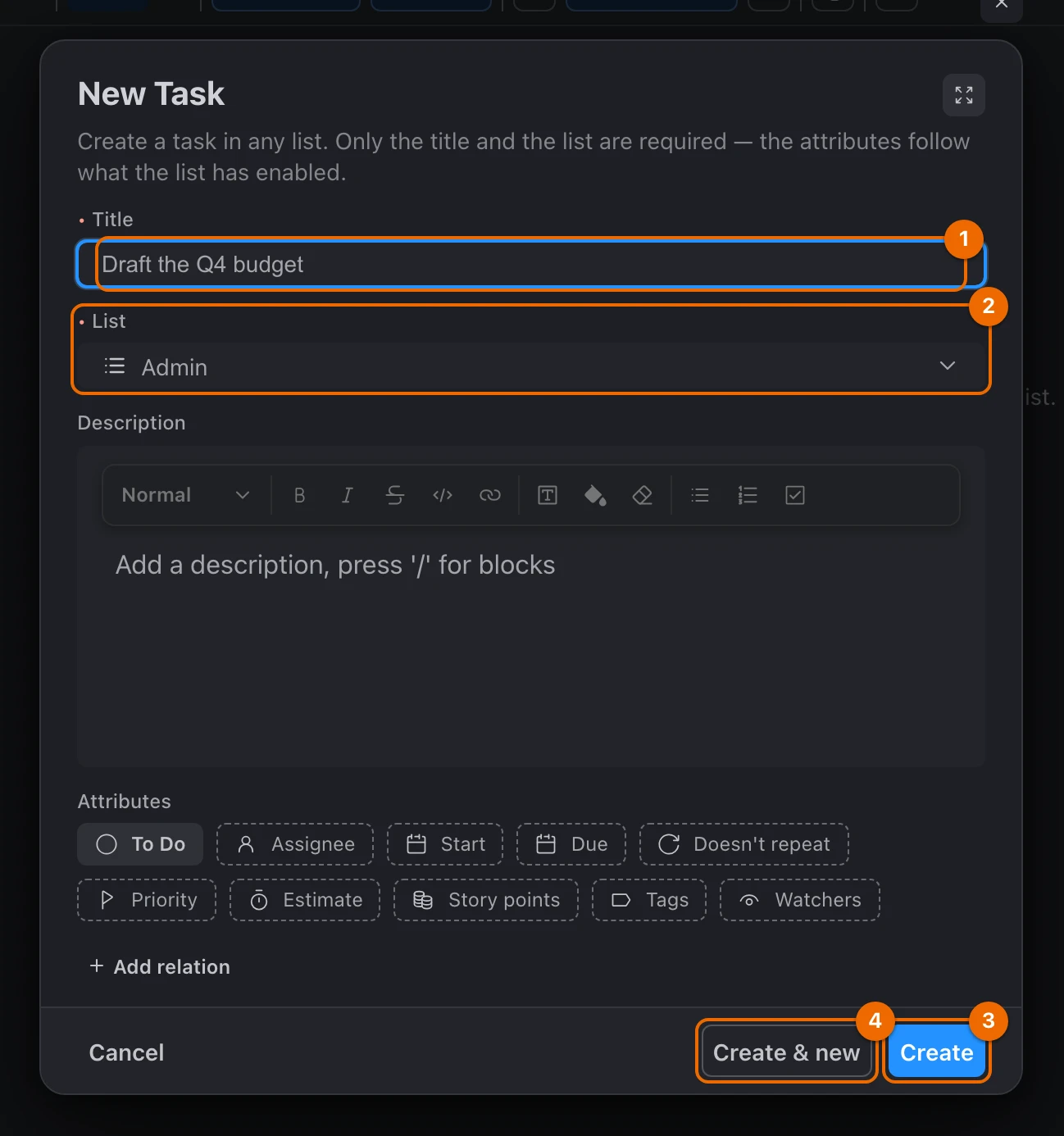
Task: Expand the New Task dialog to fullscreen
Action: (964, 95)
